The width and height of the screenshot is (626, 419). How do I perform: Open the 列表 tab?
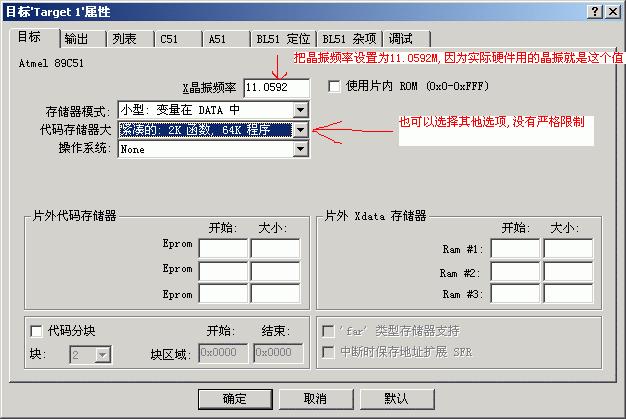point(125,39)
